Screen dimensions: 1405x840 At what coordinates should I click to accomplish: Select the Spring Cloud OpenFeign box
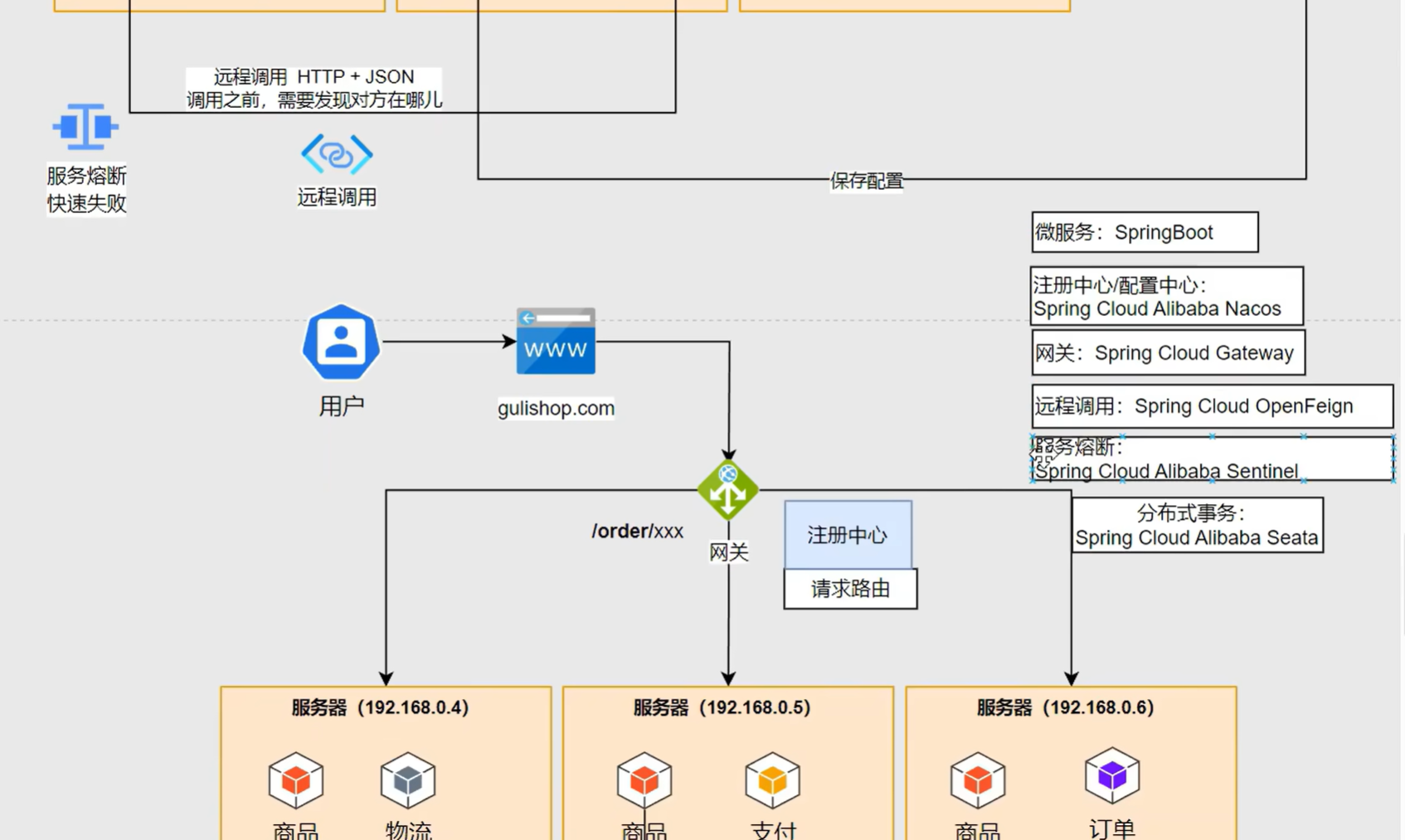1213,406
